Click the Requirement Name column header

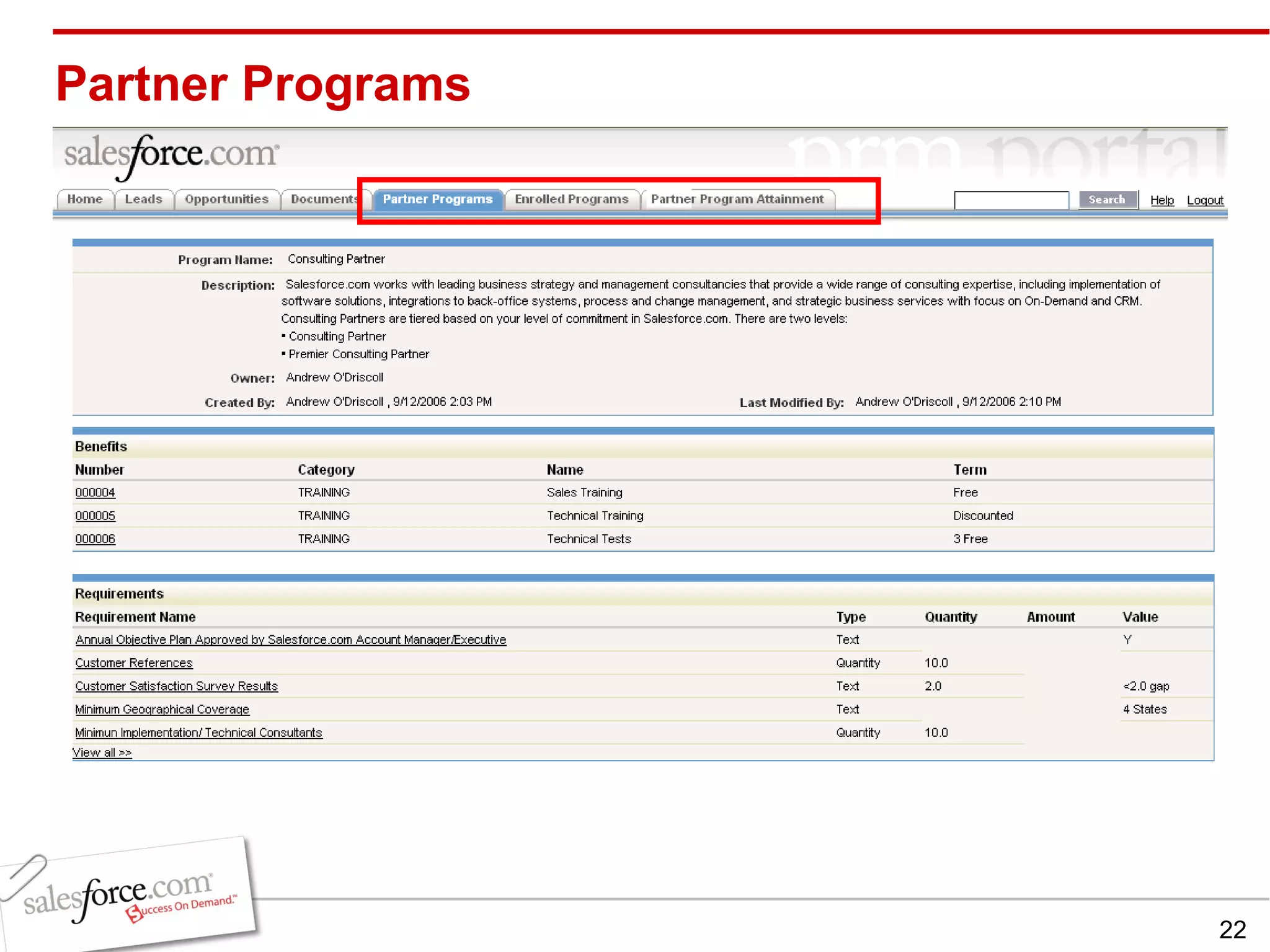pos(135,617)
